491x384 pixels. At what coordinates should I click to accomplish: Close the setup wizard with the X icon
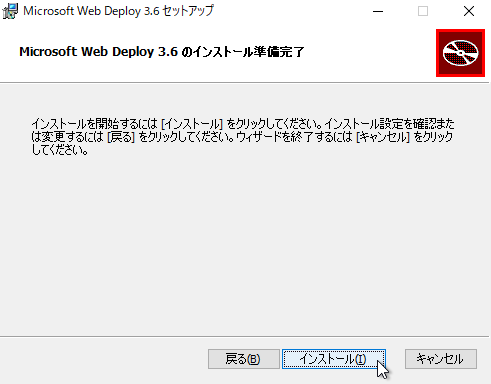pos(469,11)
